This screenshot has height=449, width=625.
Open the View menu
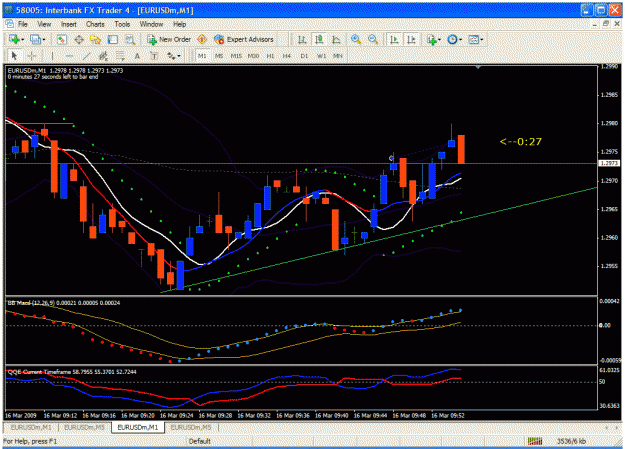tap(44, 24)
